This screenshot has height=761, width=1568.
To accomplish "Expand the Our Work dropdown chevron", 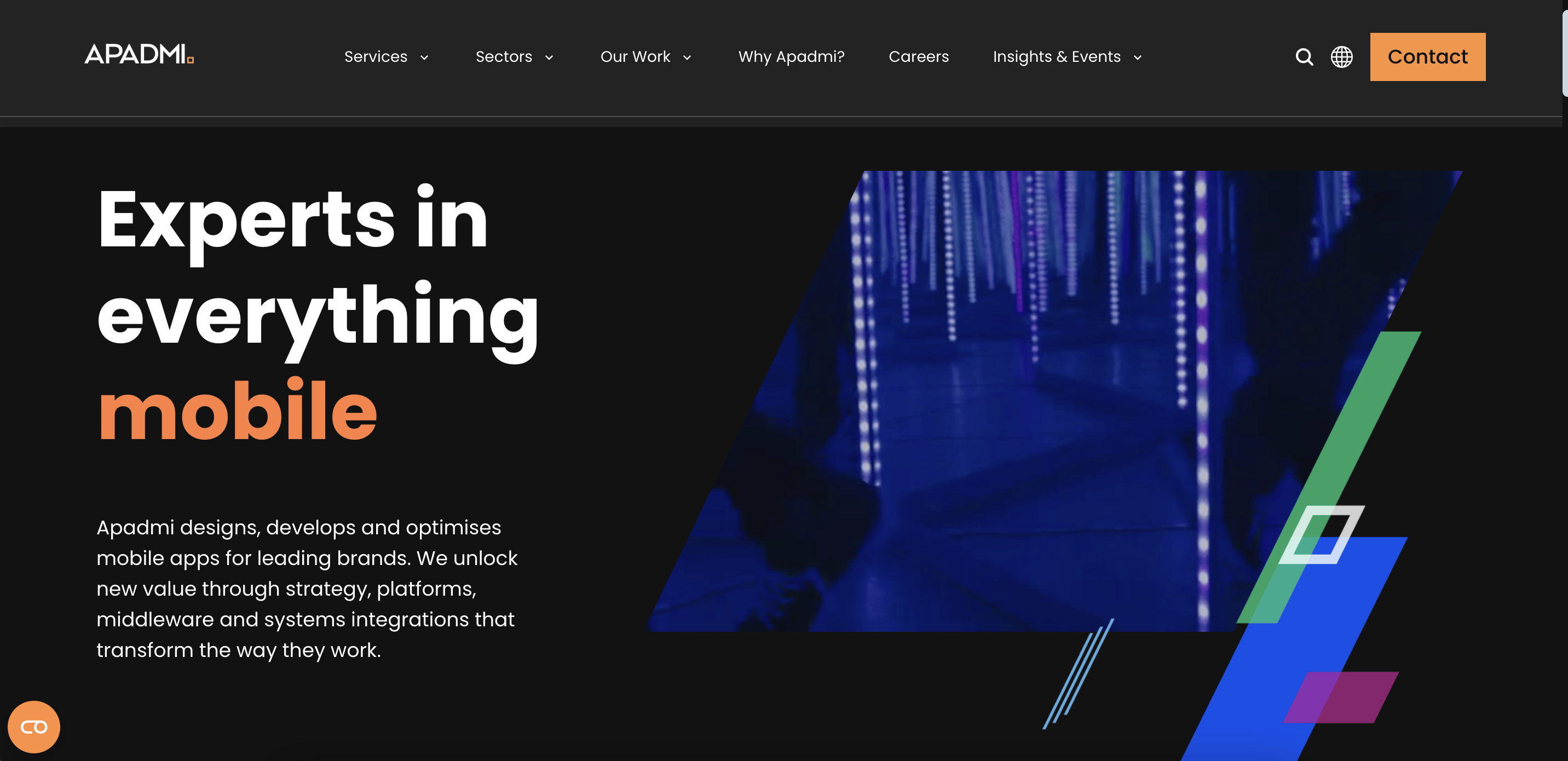I will 687,58.
